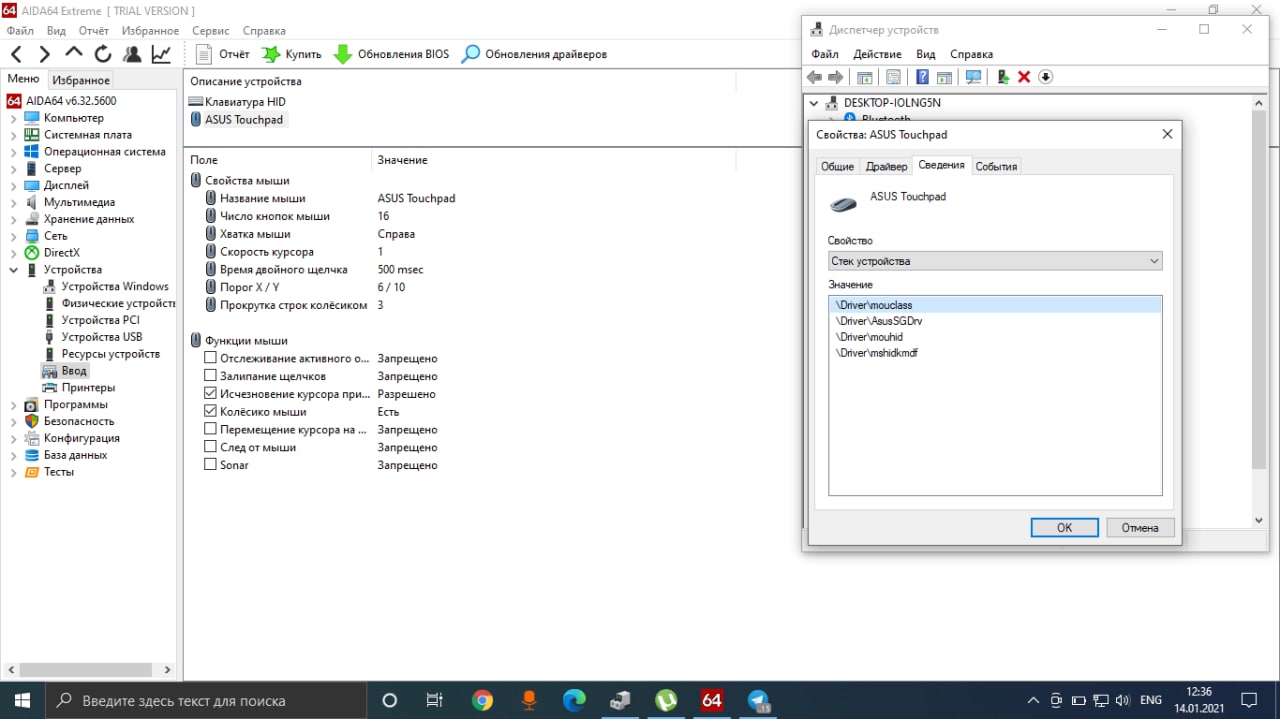Expand Безопасность tree node
Image resolution: width=1280 pixels, height=719 pixels.
[13, 422]
